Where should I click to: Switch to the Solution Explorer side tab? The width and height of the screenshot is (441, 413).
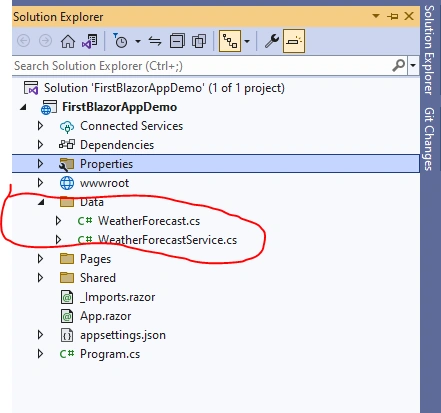coord(429,50)
